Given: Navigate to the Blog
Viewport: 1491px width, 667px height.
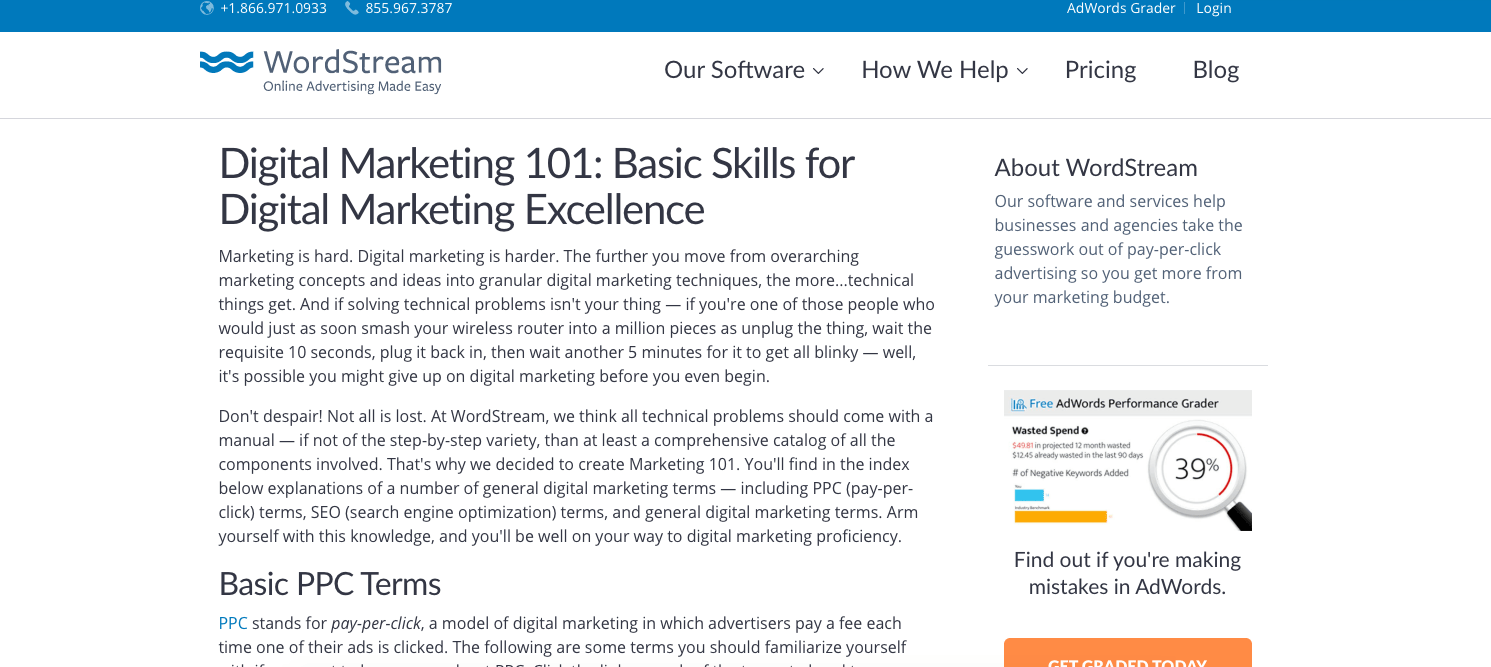Looking at the screenshot, I should (1215, 69).
